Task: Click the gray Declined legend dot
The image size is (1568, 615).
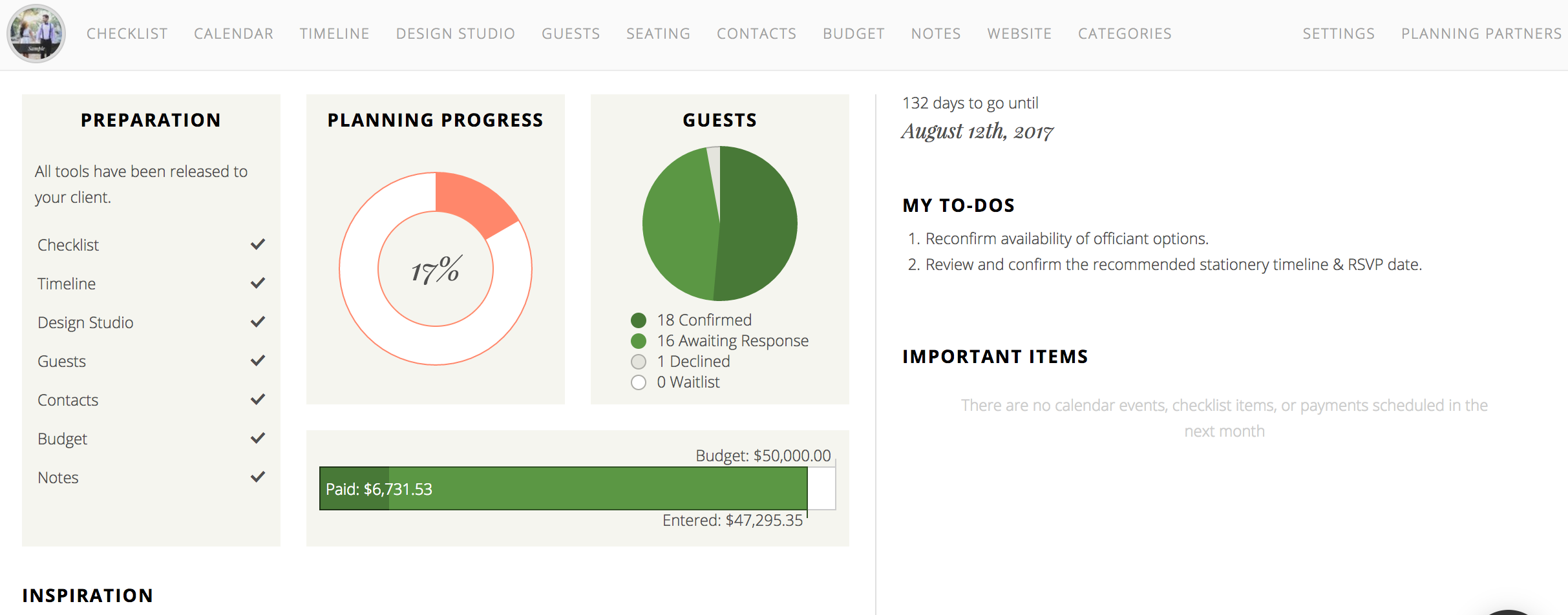Action: tap(639, 362)
